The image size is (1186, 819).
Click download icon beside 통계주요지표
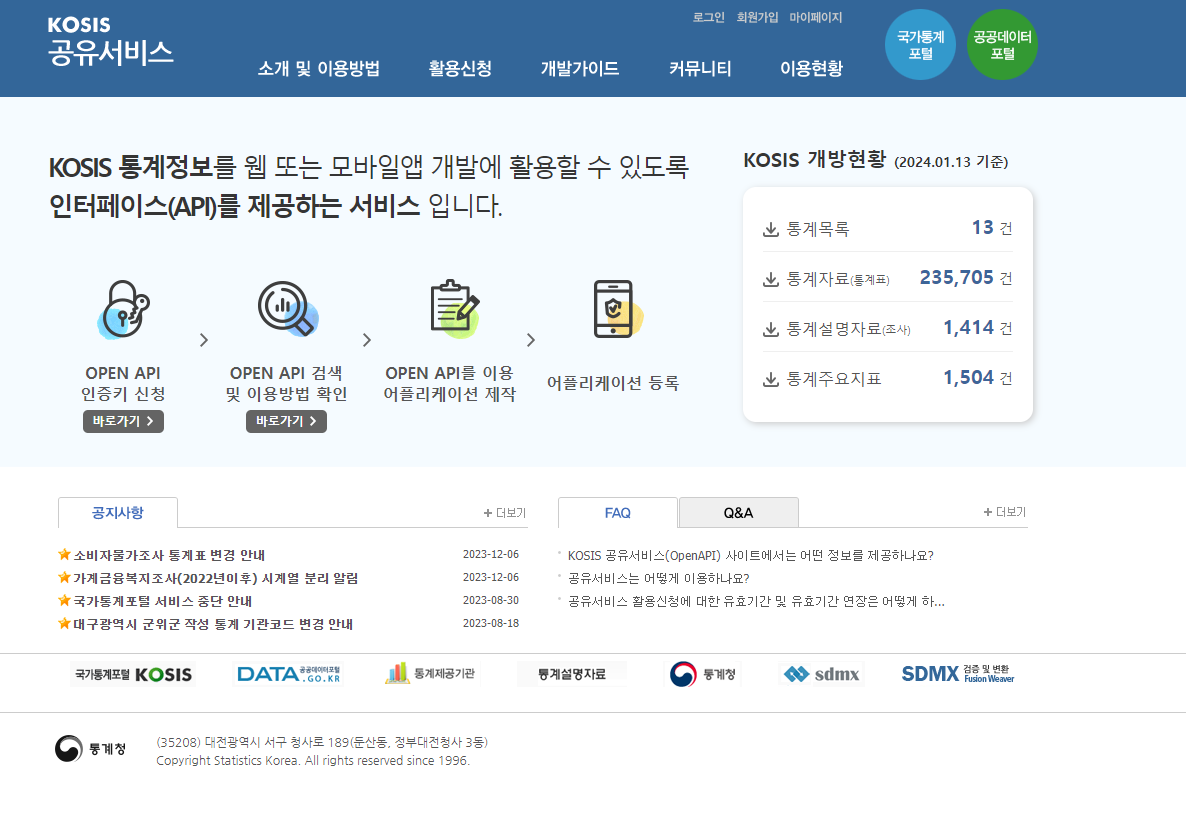pyautogui.click(x=771, y=379)
